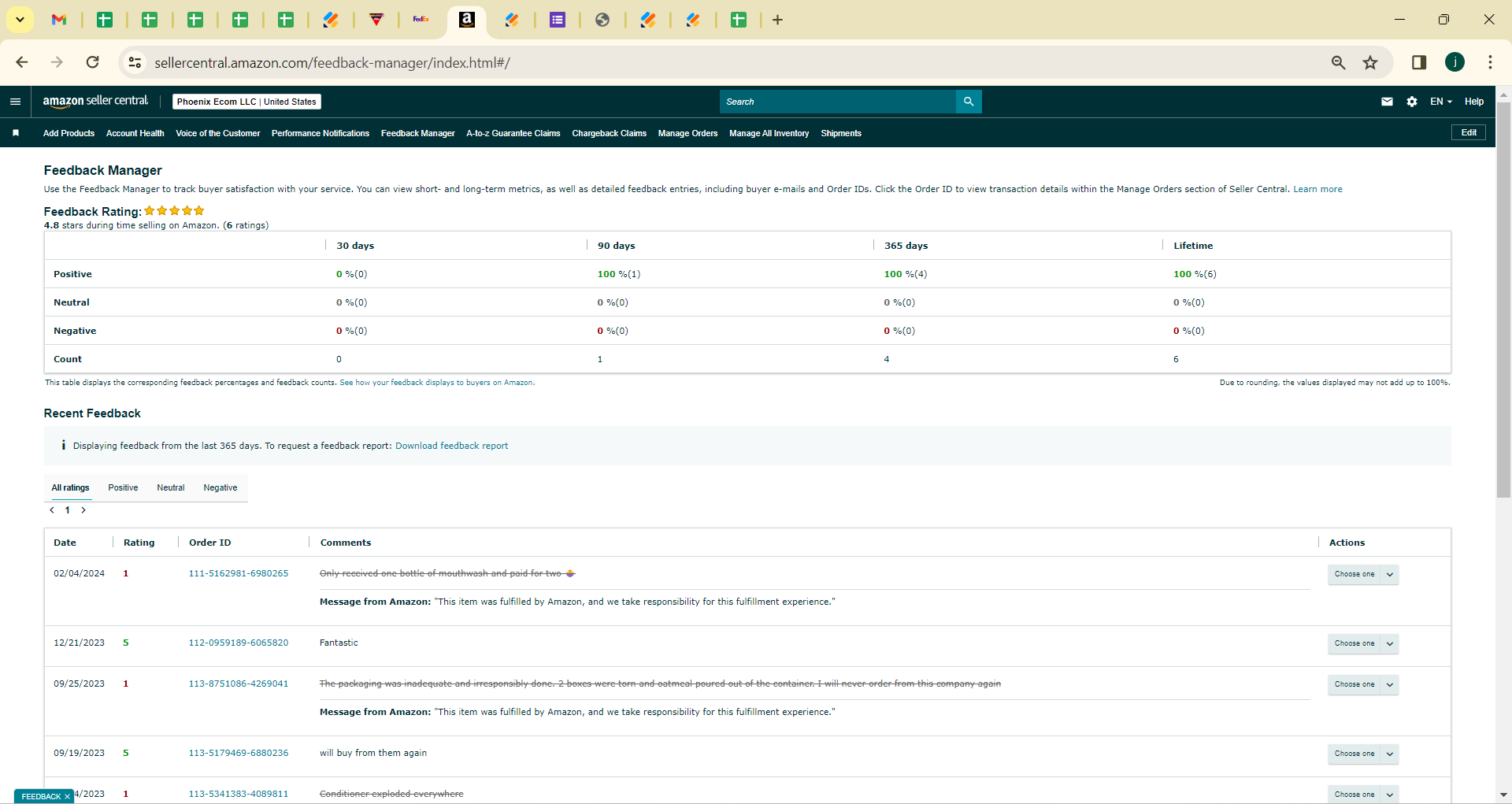Open the Chrome three-dot menu
Image resolution: width=1512 pixels, height=804 pixels.
[x=1490, y=62]
